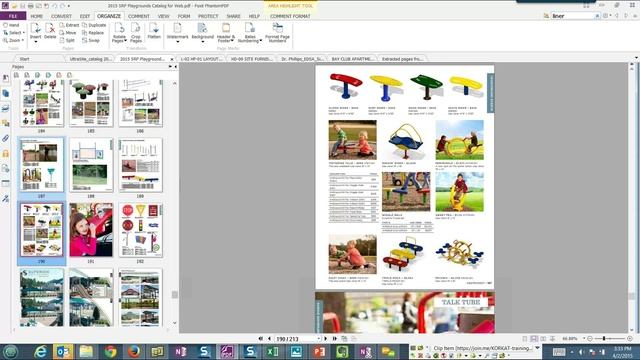Select page 191 thumbnail with girl
Screen dimensions: 640x360
(91, 230)
